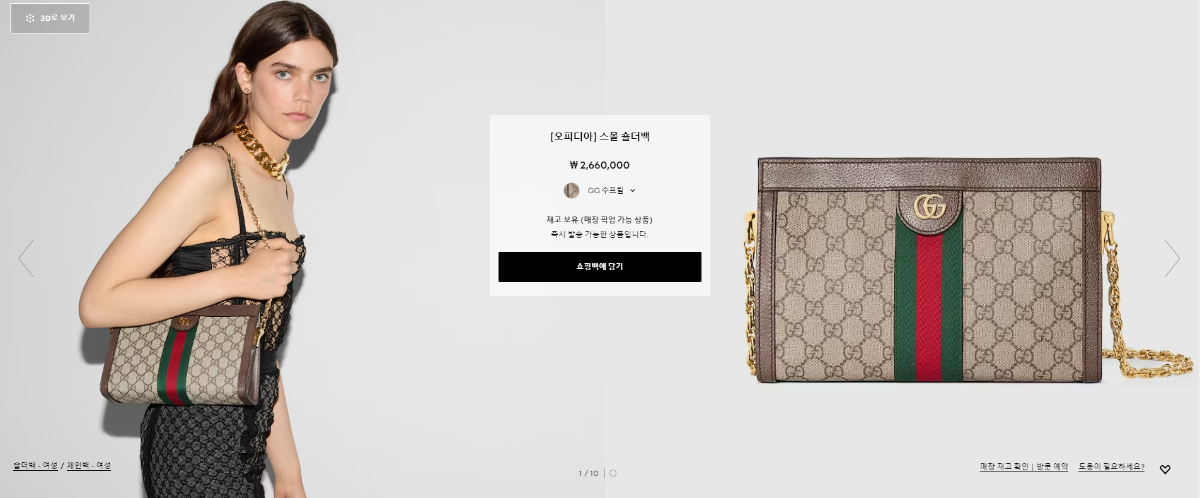Add the bag to wishlist heart icon
The image size is (1200, 498).
(1165, 468)
